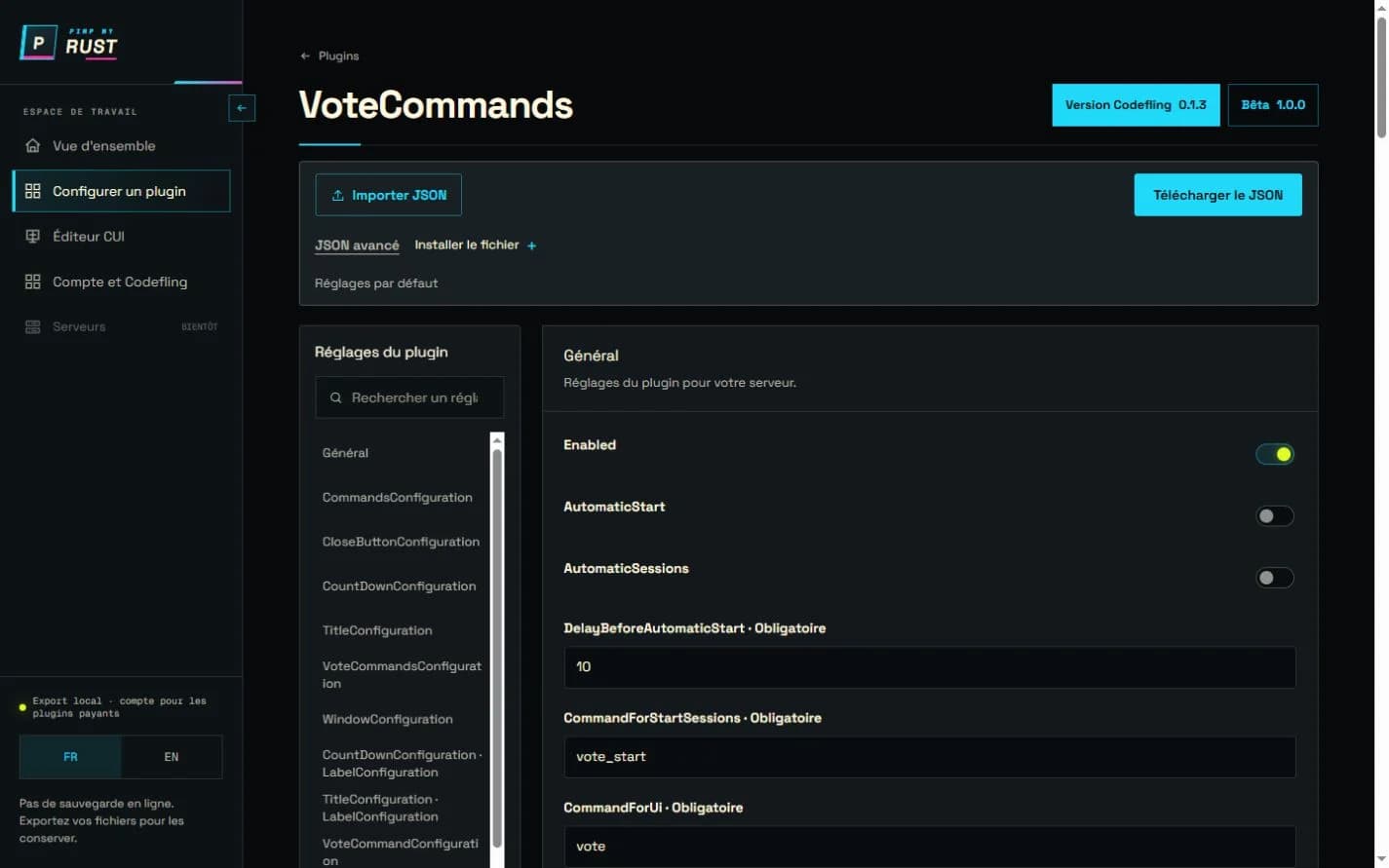Click Télécharger le JSON
Image resolution: width=1389 pixels, height=868 pixels.
click(1217, 195)
